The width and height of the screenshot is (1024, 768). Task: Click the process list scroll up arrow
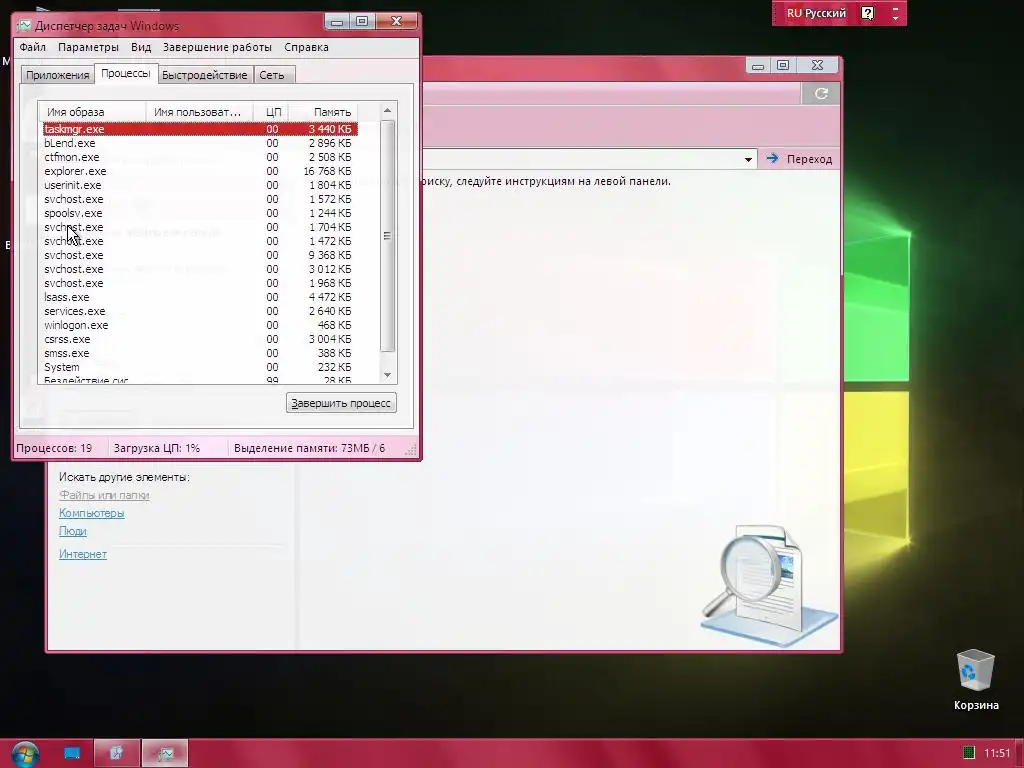(387, 111)
